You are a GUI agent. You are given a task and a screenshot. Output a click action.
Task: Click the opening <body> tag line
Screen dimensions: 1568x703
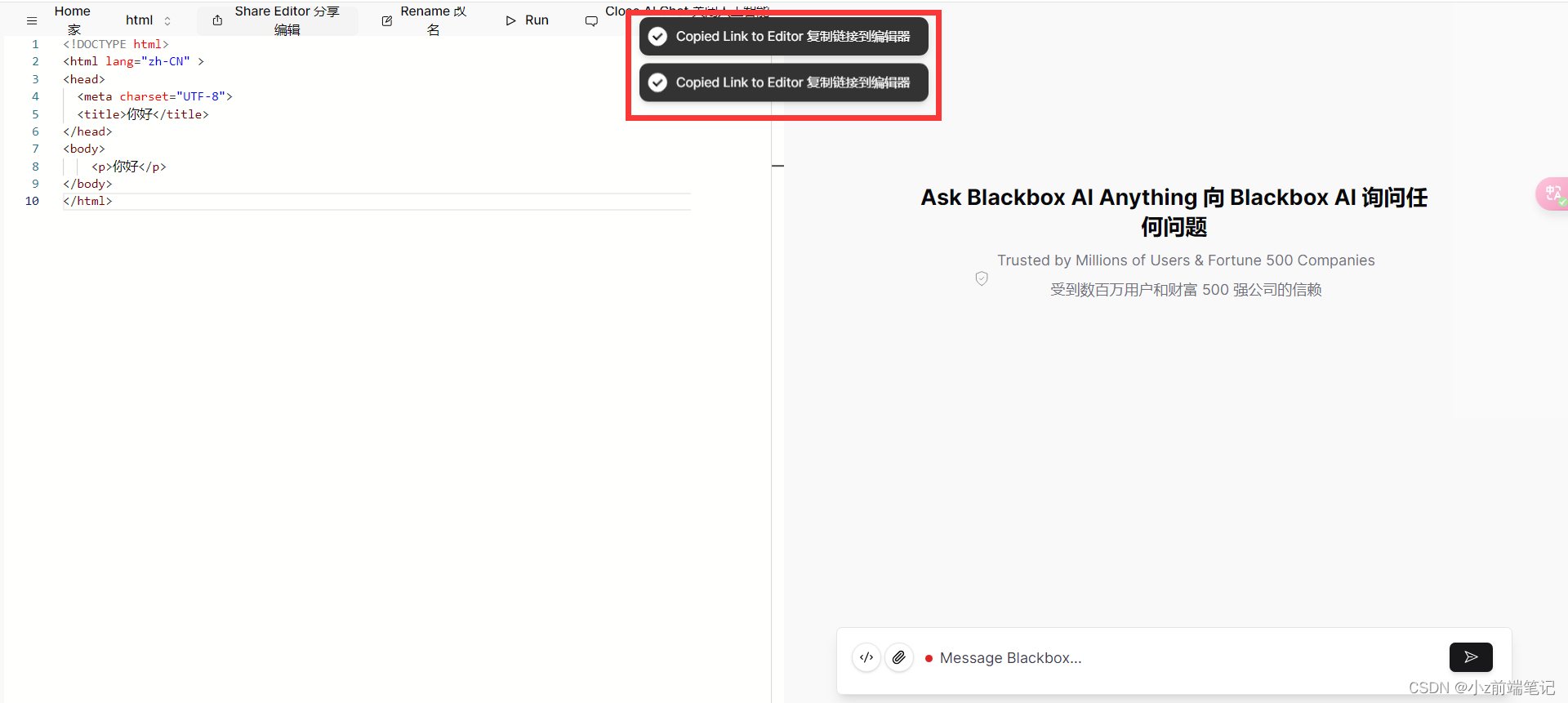pos(84,149)
